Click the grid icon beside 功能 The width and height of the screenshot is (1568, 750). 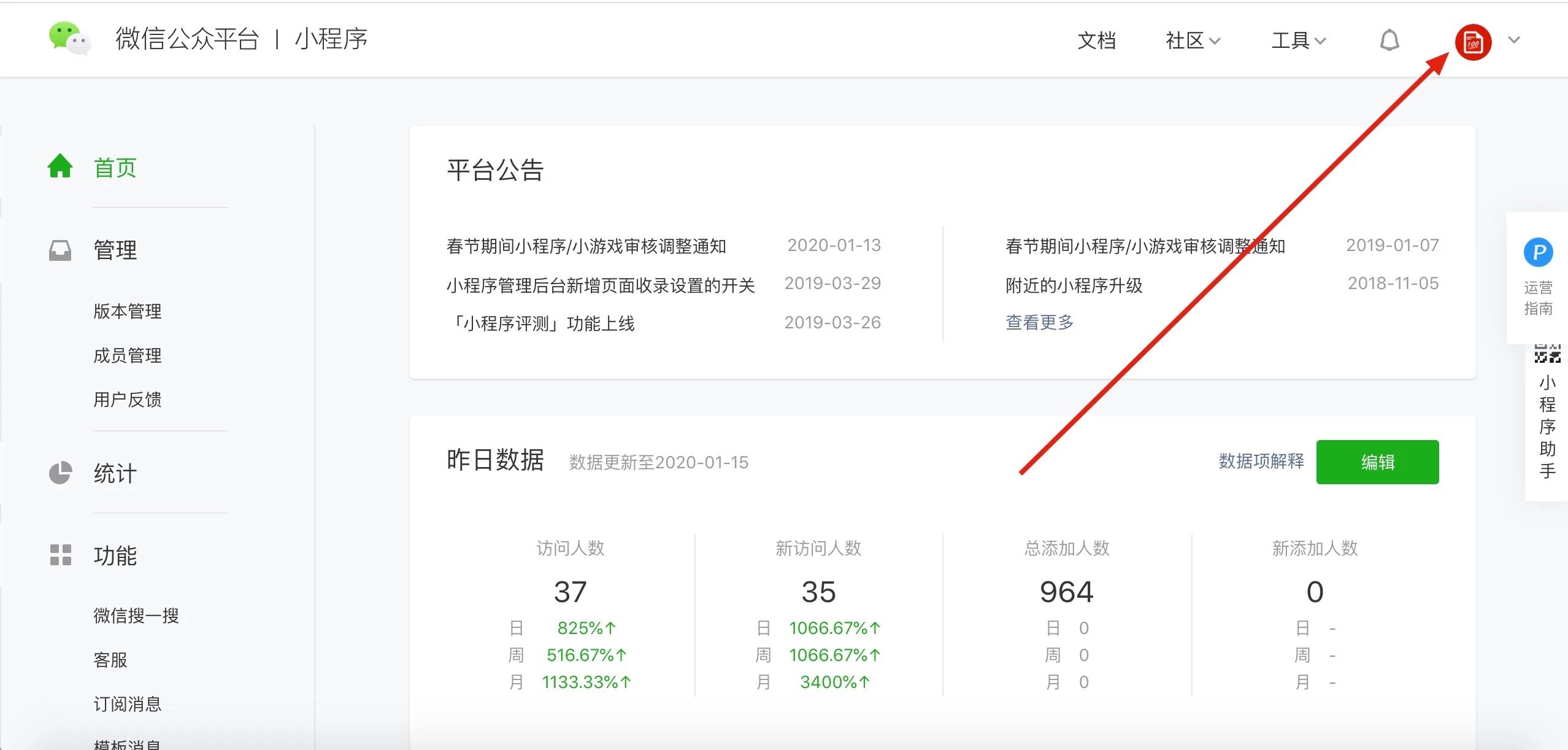[60, 555]
